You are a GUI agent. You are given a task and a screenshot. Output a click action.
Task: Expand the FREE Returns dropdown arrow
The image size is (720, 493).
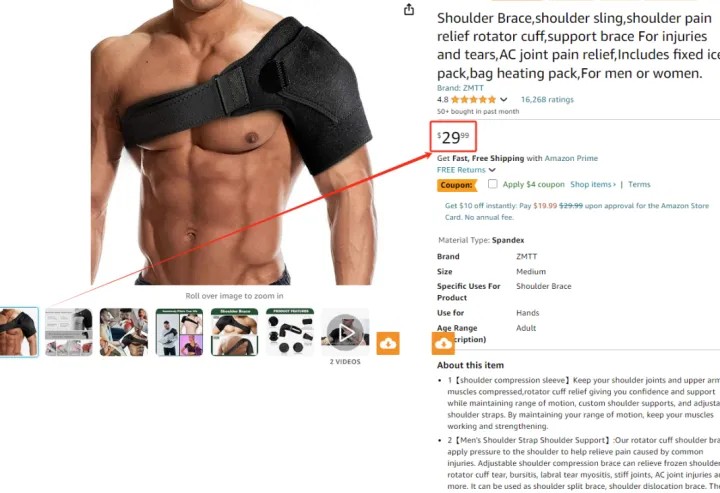click(x=492, y=170)
